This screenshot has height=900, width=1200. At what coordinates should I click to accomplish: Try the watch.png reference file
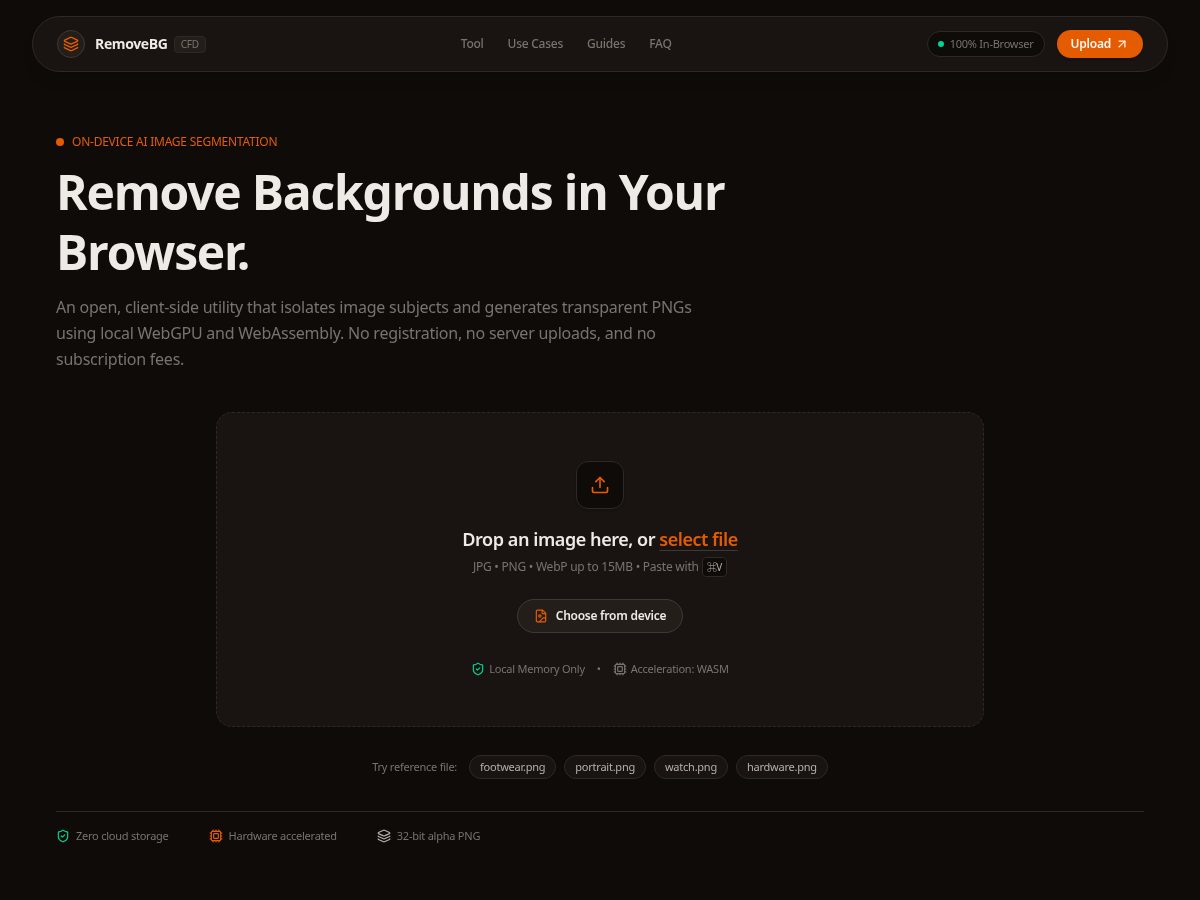[691, 767]
